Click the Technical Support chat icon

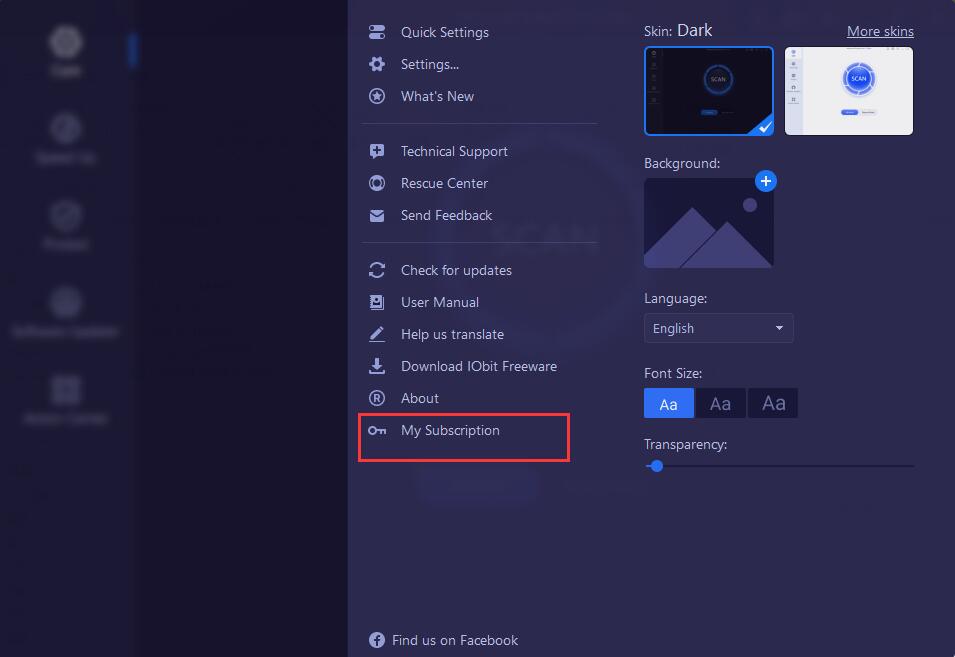click(x=377, y=151)
